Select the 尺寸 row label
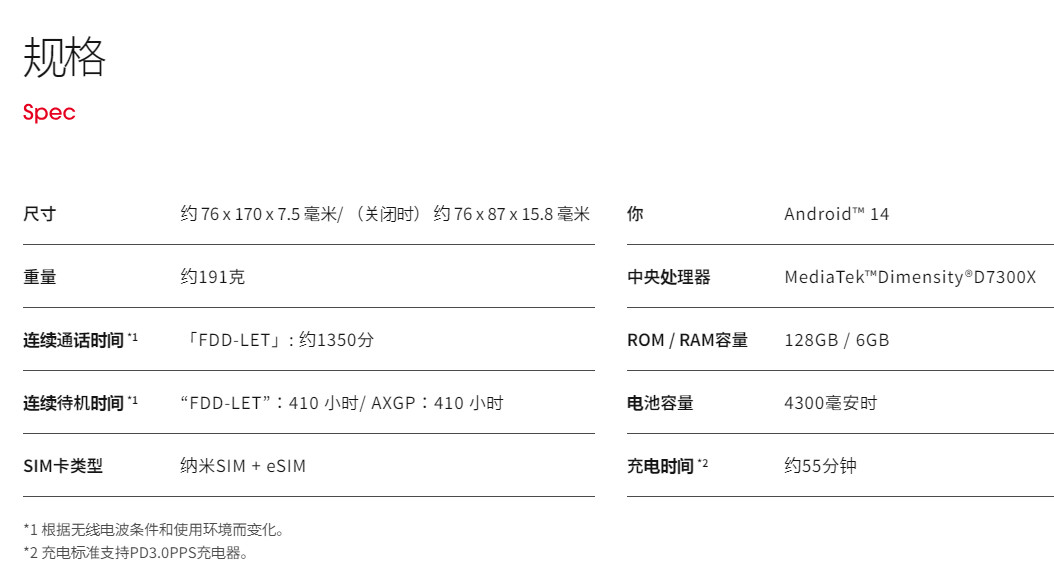Image resolution: width=1054 pixels, height=579 pixels. [40, 214]
